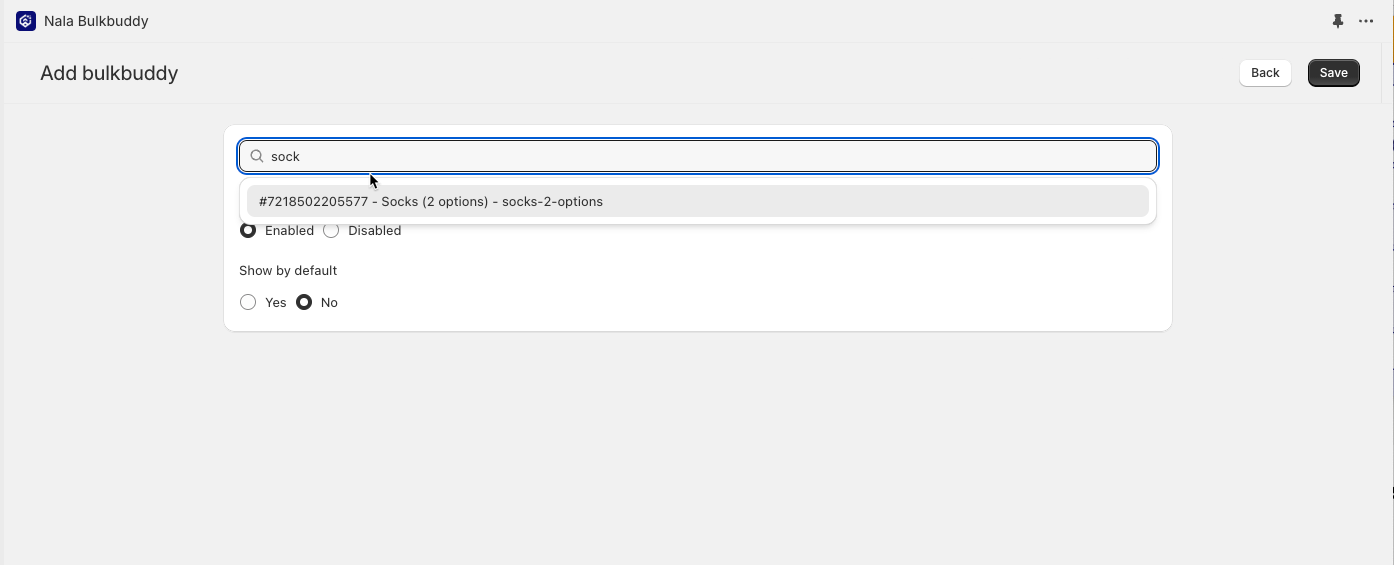1394x565 pixels.
Task: Click the "Add bulkbuddy" page heading
Action: [109, 73]
